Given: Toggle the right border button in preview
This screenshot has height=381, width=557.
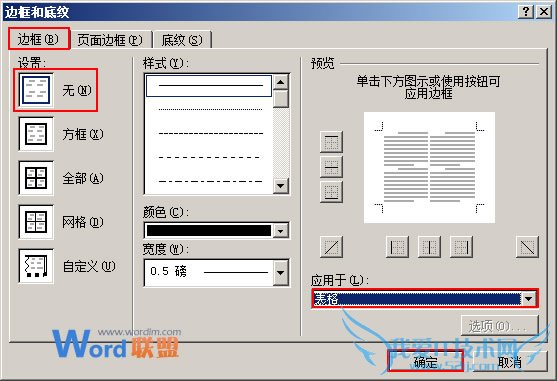Looking at the screenshot, I should click(461, 247).
